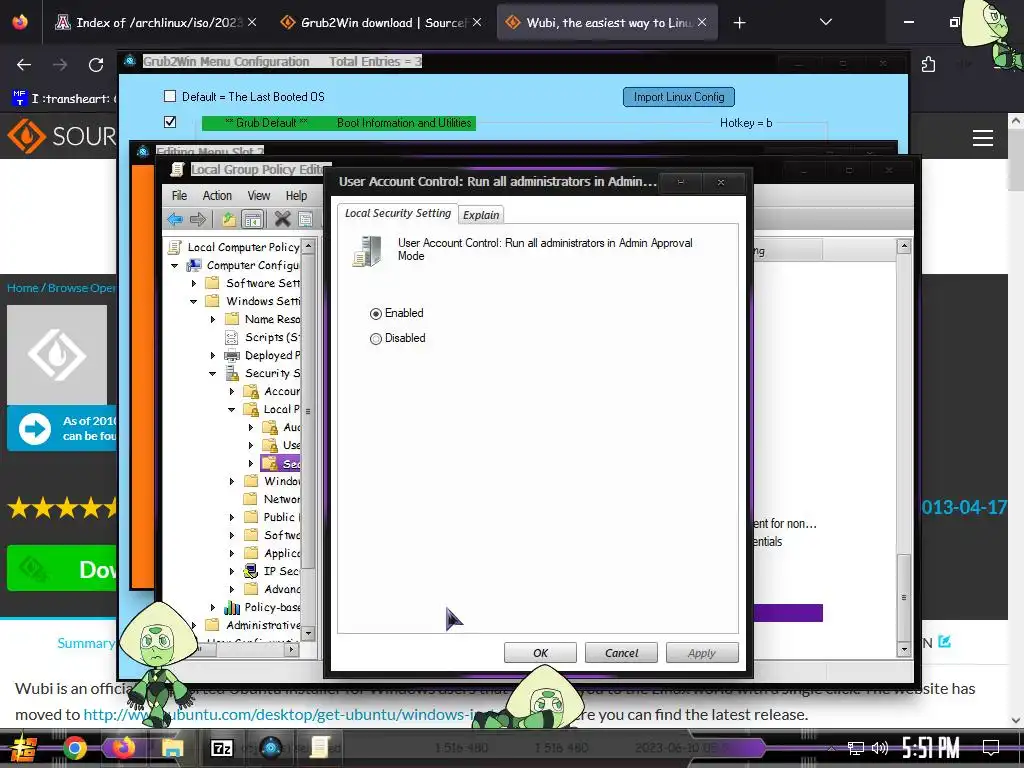The width and height of the screenshot is (1024, 768).
Task: Open Start menu from taskbar
Action: [24, 748]
